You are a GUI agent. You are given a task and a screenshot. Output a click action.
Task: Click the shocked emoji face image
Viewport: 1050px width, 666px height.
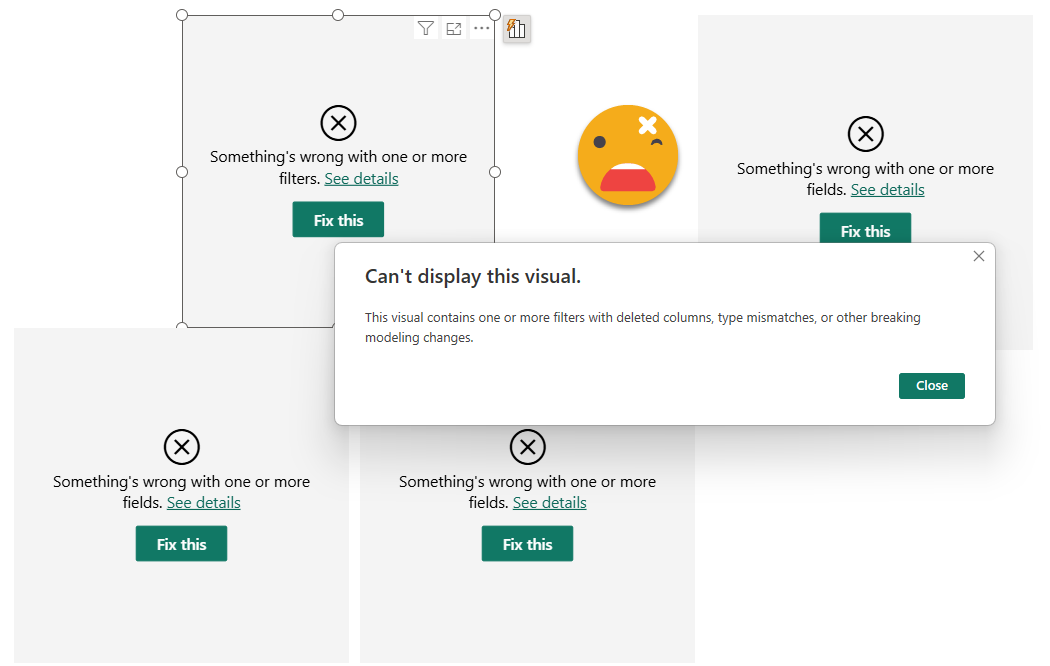click(x=628, y=155)
